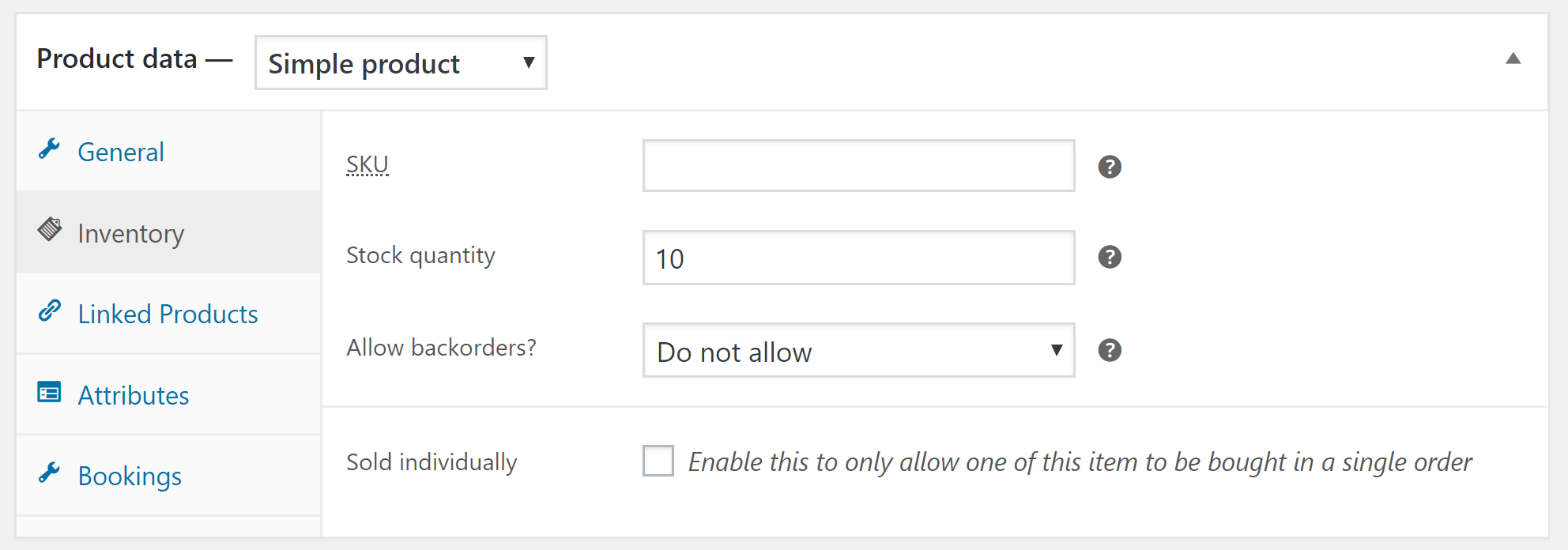Open the Allow backorders dropdown
The height and width of the screenshot is (550, 1568).
pyautogui.click(x=858, y=350)
